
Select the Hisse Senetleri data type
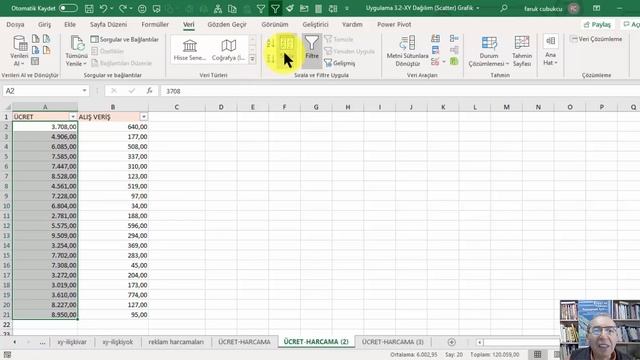point(189,50)
